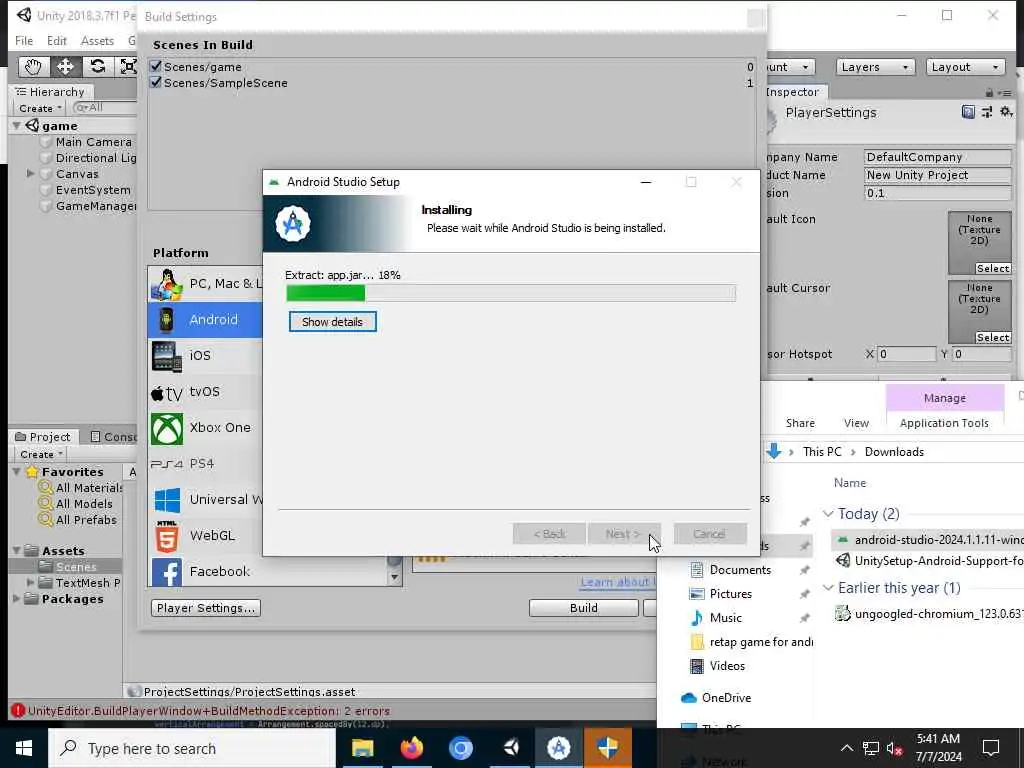The height and width of the screenshot is (768, 1024).
Task: Click the Learn about link
Action: (618, 582)
